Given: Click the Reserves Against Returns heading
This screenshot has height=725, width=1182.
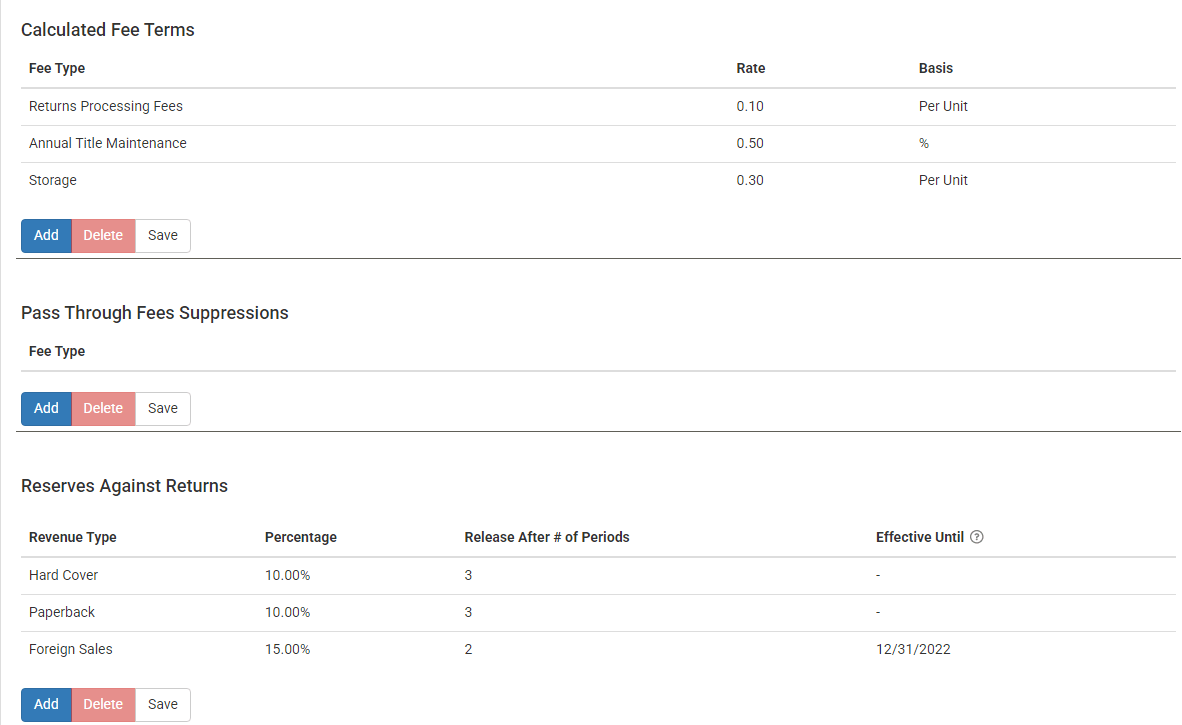Looking at the screenshot, I should pos(124,486).
